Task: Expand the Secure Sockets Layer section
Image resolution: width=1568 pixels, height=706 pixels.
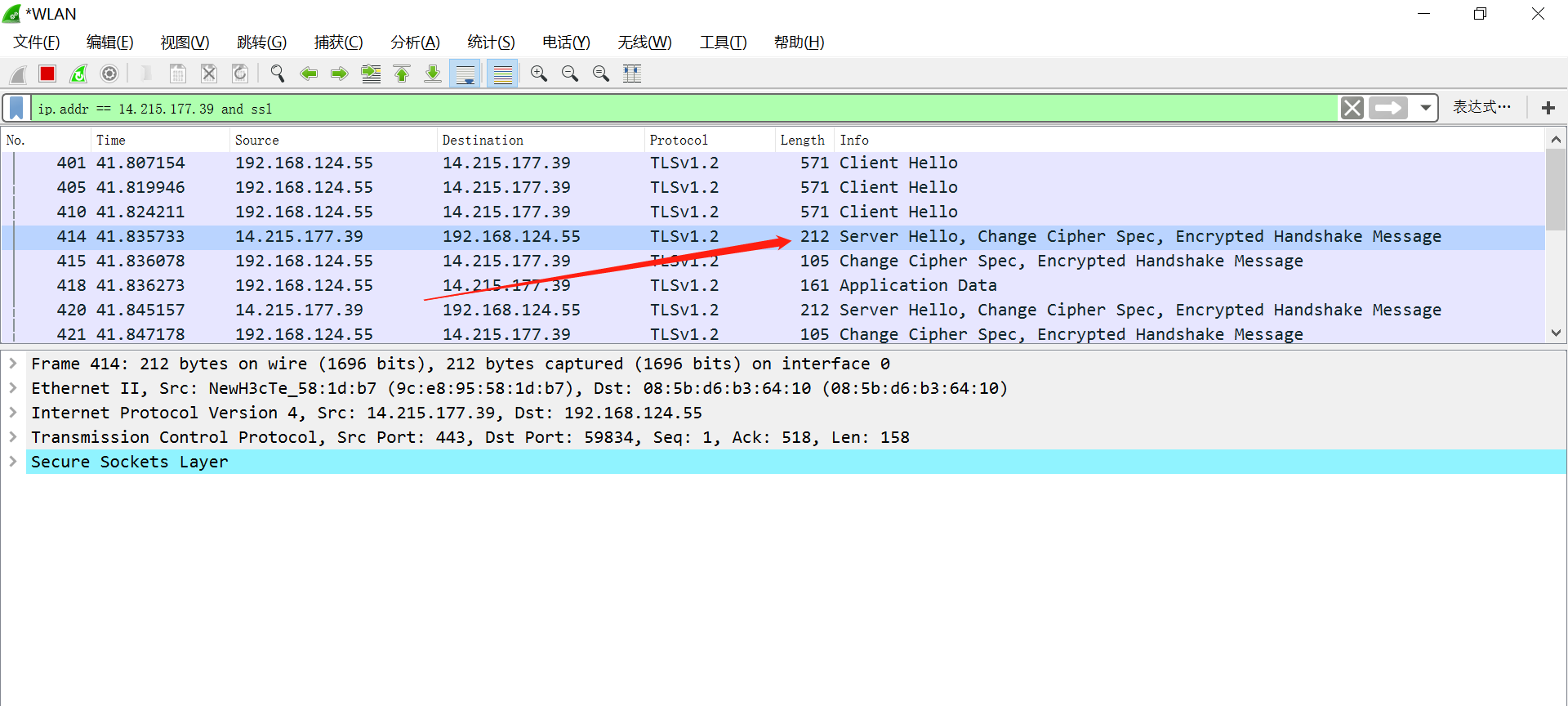Action: click(13, 462)
